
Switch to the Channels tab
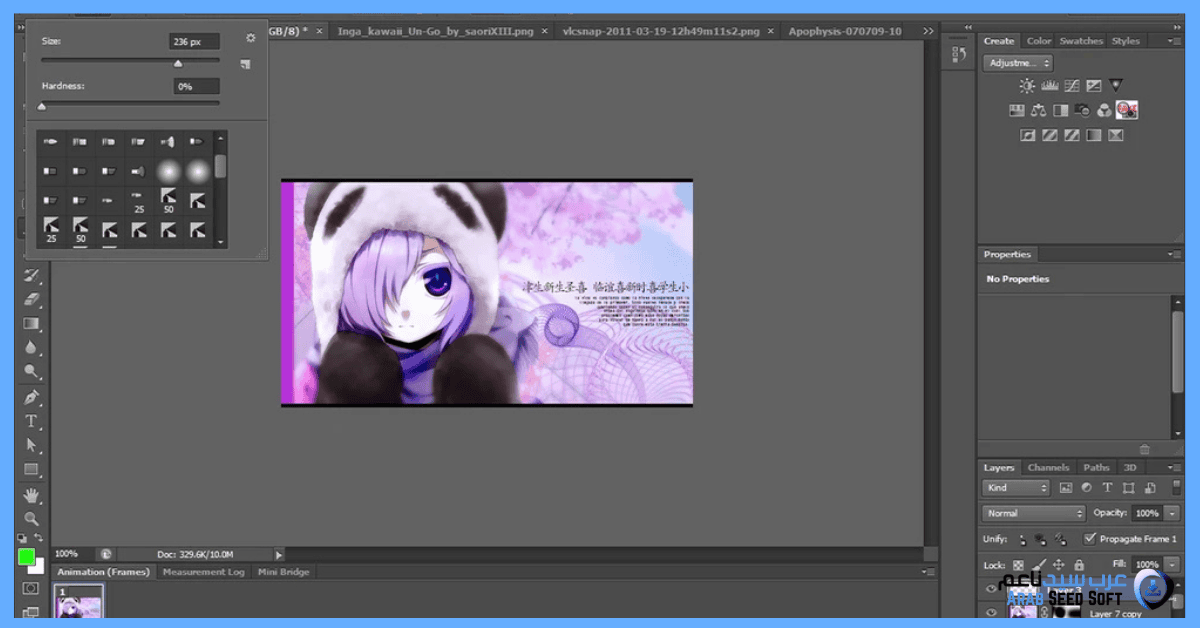click(x=1048, y=467)
